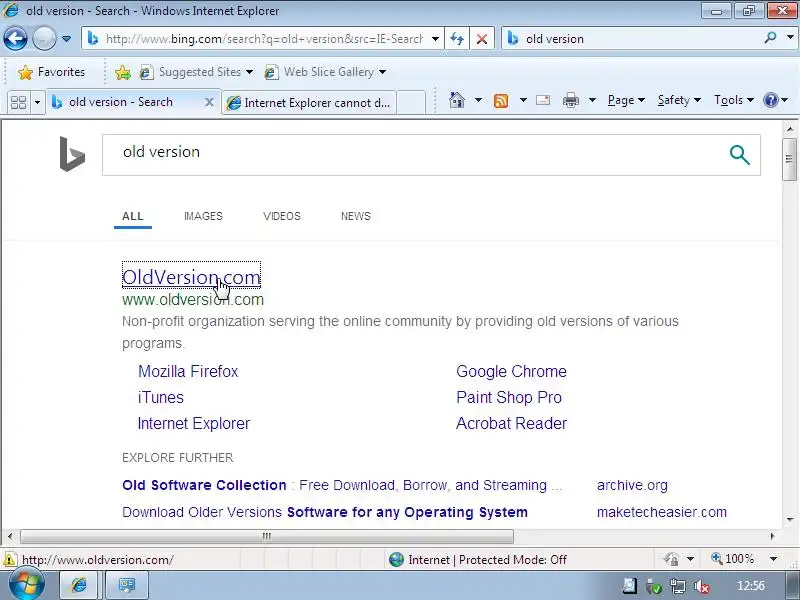800x600 pixels.
Task: Click Add to Favorites Bar star icon
Action: (x=122, y=72)
